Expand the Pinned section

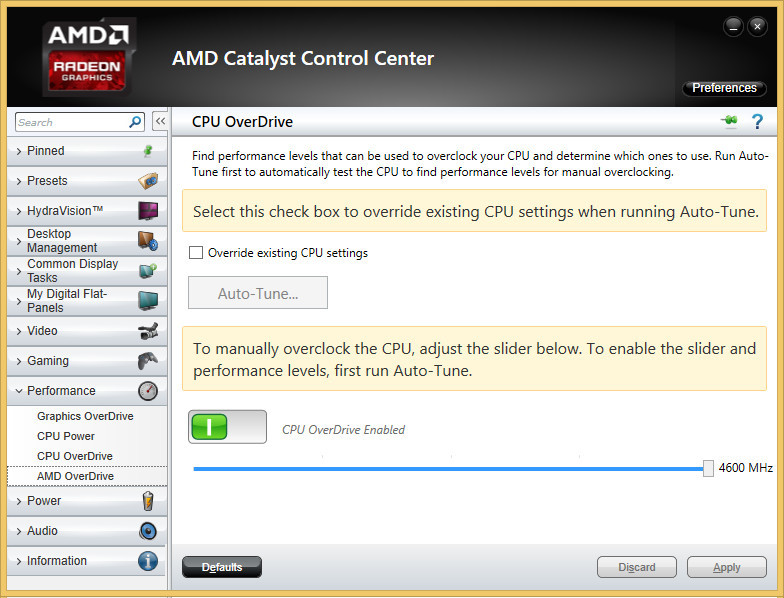(x=46, y=151)
